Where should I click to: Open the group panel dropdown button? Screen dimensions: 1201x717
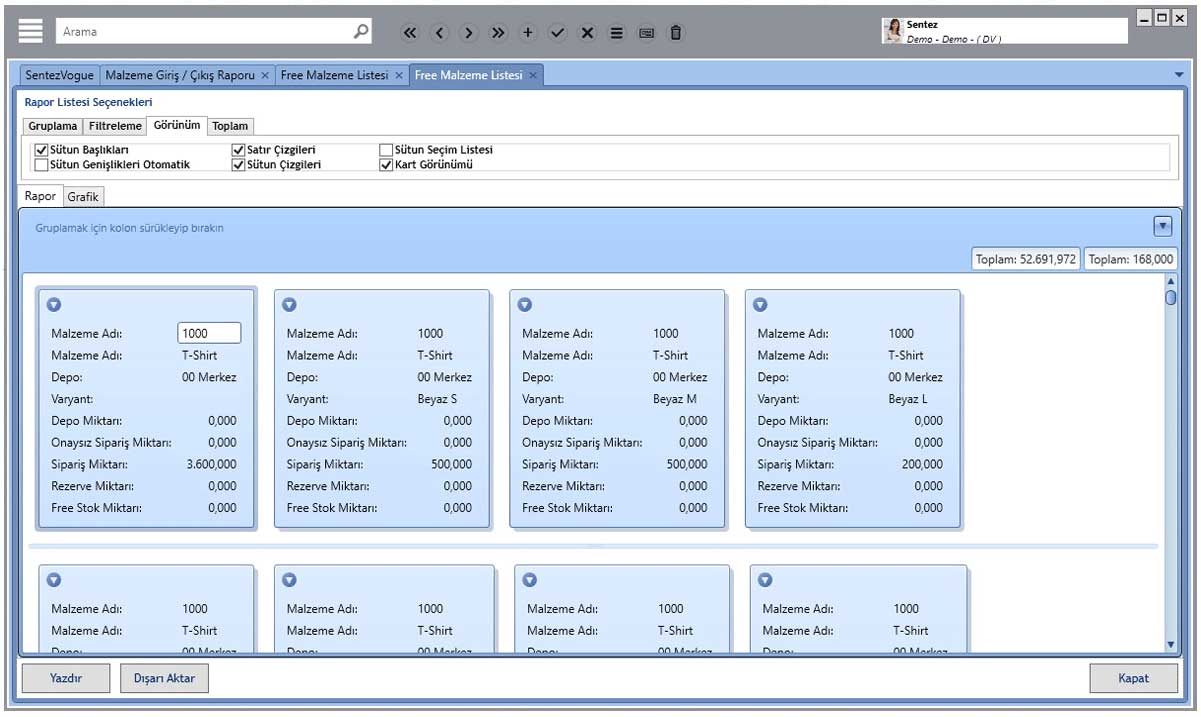coord(1162,226)
